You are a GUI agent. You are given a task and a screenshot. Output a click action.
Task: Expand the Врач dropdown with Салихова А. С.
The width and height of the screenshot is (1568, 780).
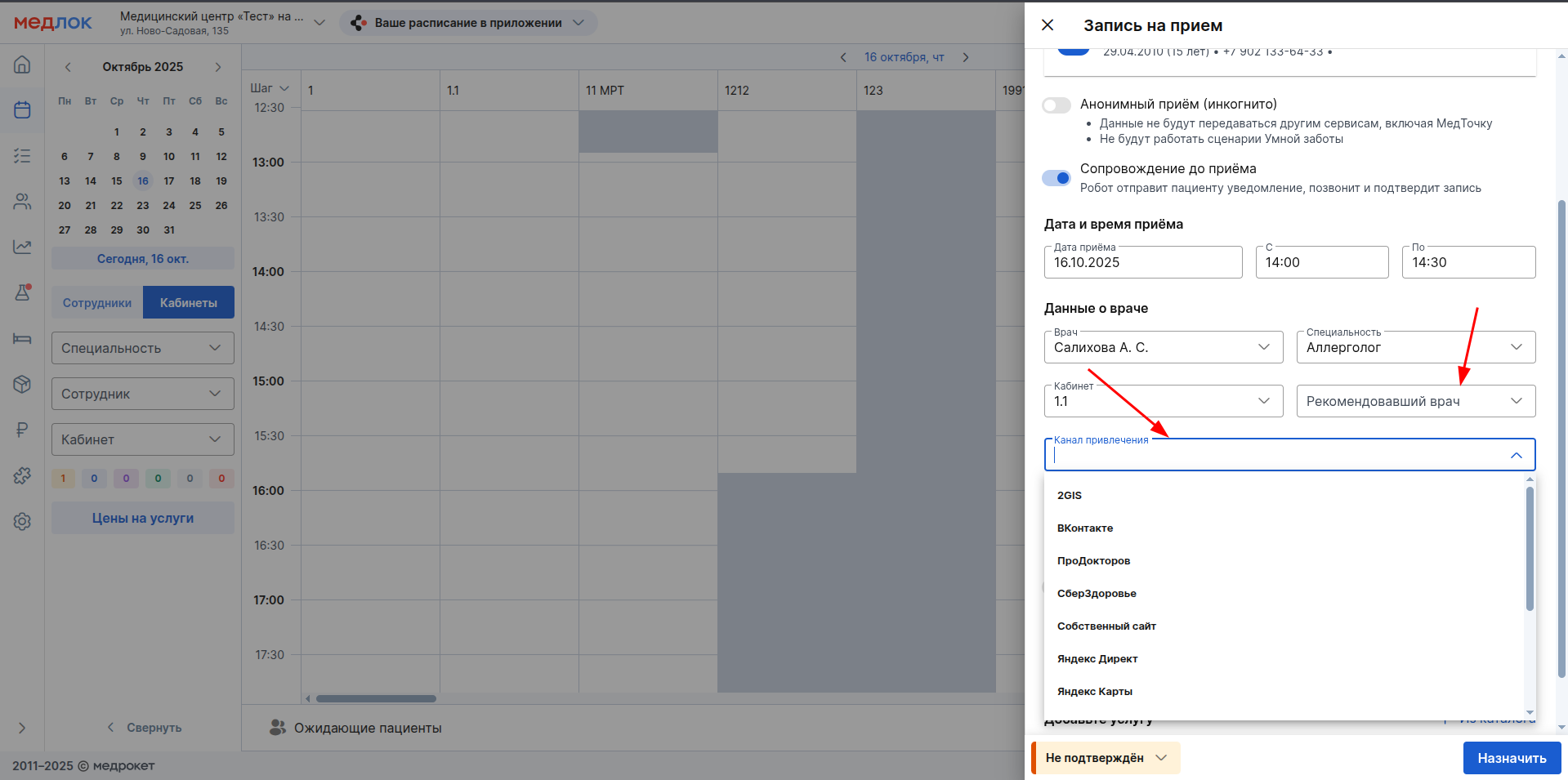pyautogui.click(x=1163, y=347)
